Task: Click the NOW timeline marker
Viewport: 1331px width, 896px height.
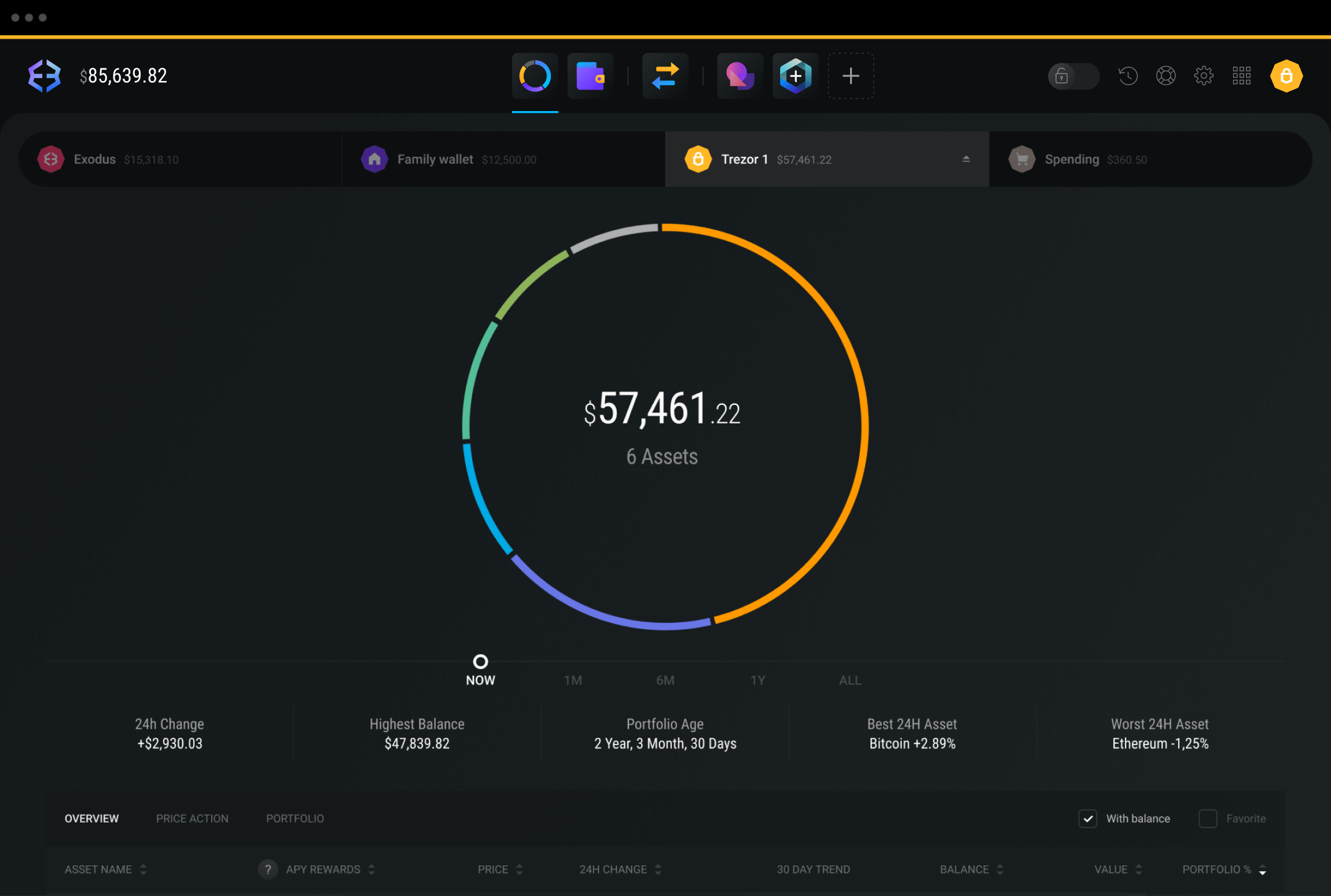Action: [481, 661]
